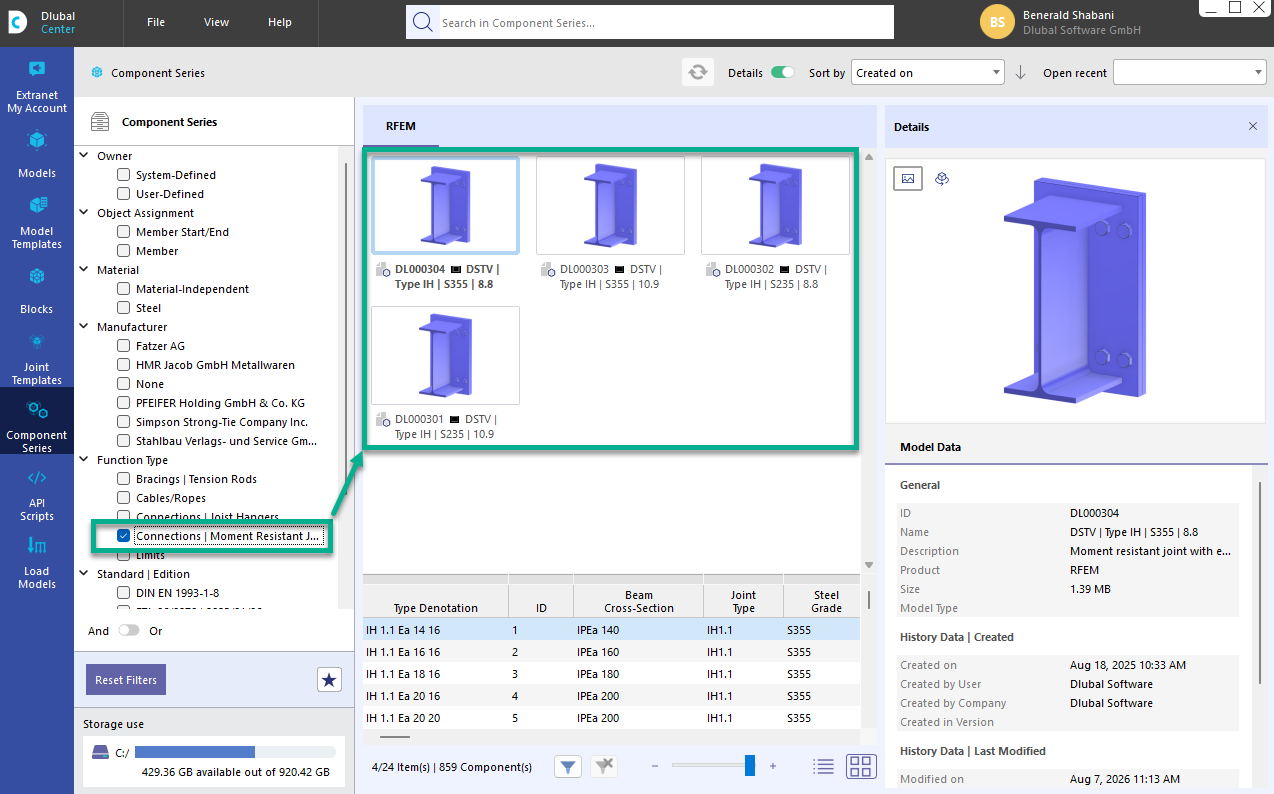Collapse the Standard | Edition group
The image size is (1274, 794).
point(84,574)
